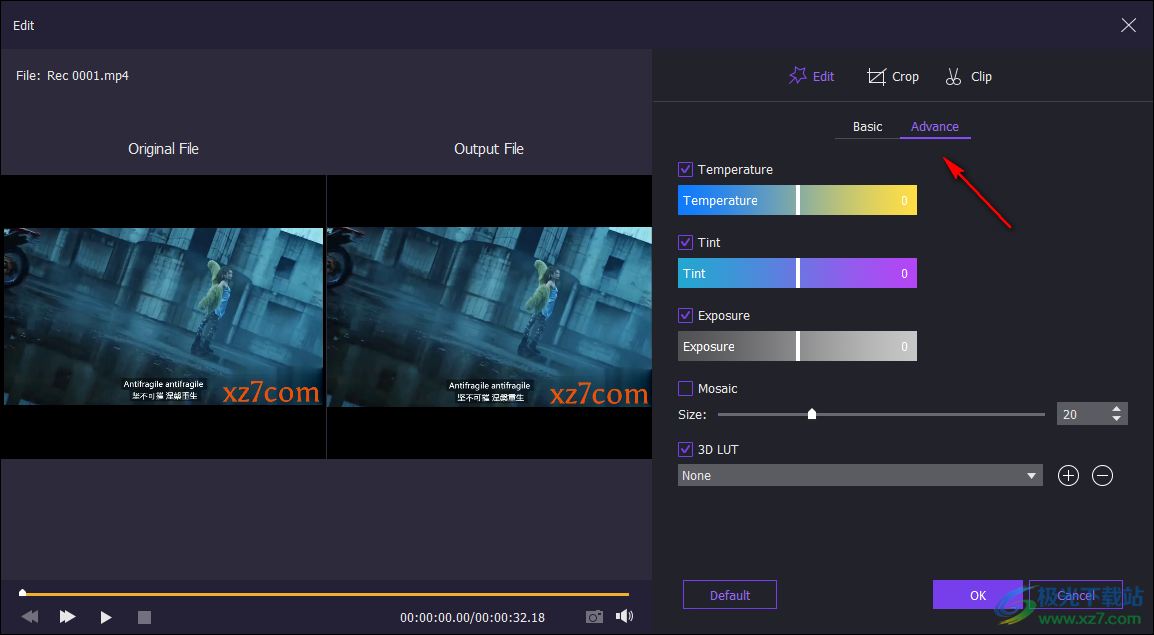Screen dimensions: 1154x635
Task: Open the Crop tool
Action: tap(893, 77)
